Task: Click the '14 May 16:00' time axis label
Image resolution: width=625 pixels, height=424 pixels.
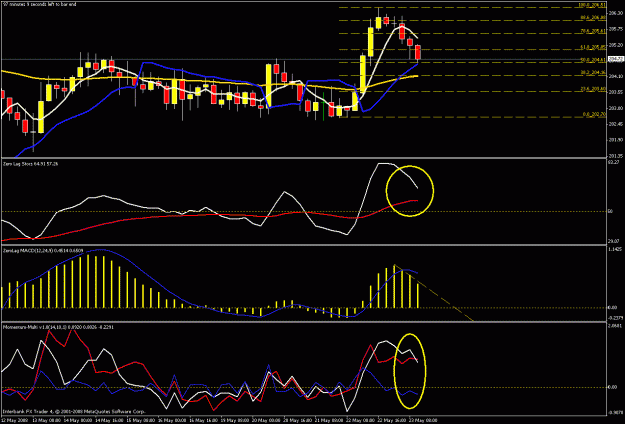Action: coord(110,421)
